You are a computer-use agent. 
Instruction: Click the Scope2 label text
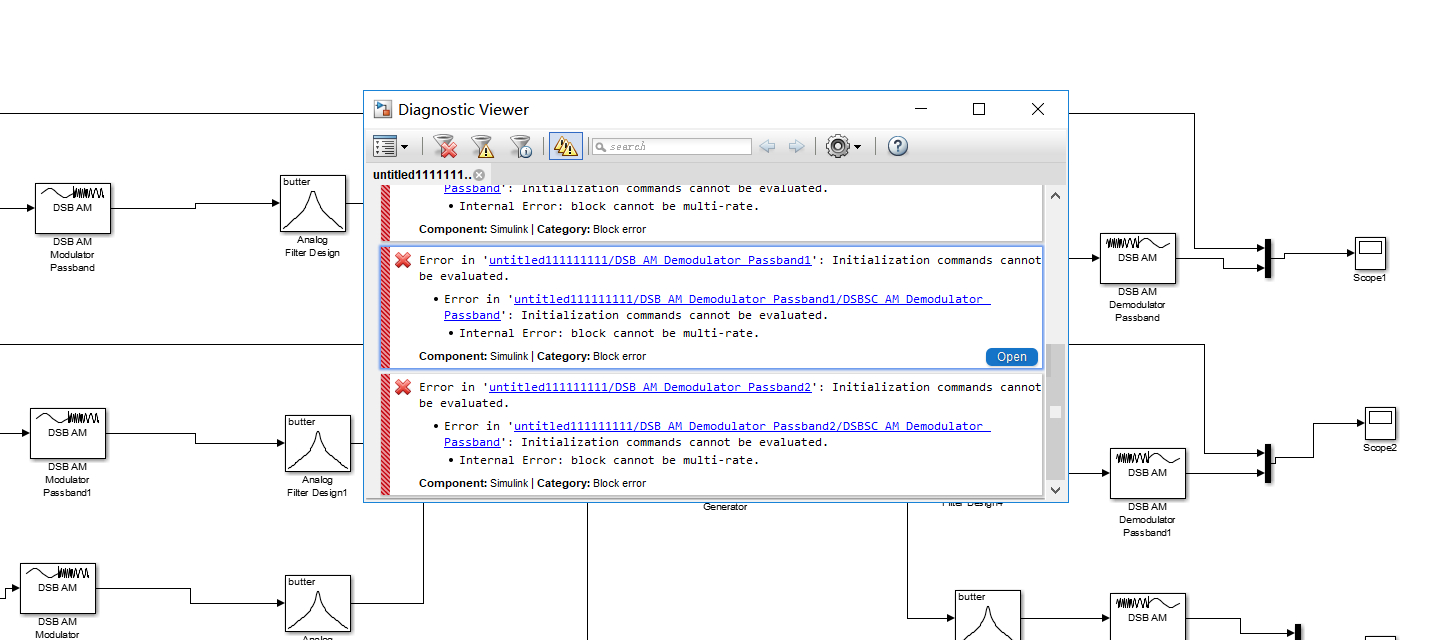tap(1380, 447)
